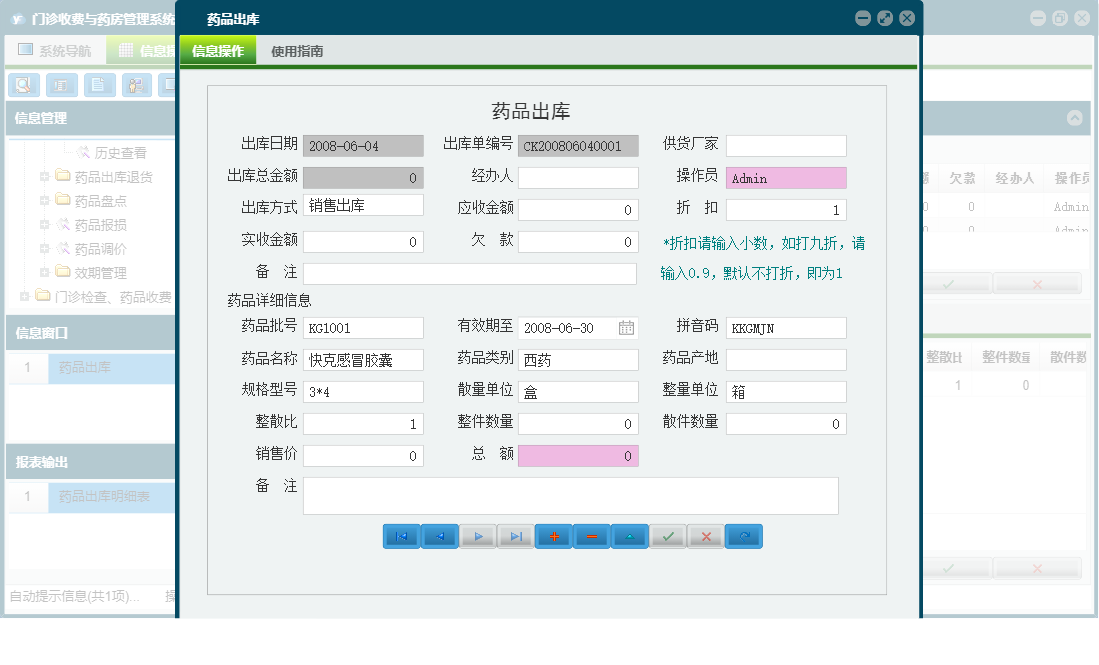Screen dimensions: 1099x665
Task: Click the last record navigation icon
Action: coord(515,536)
